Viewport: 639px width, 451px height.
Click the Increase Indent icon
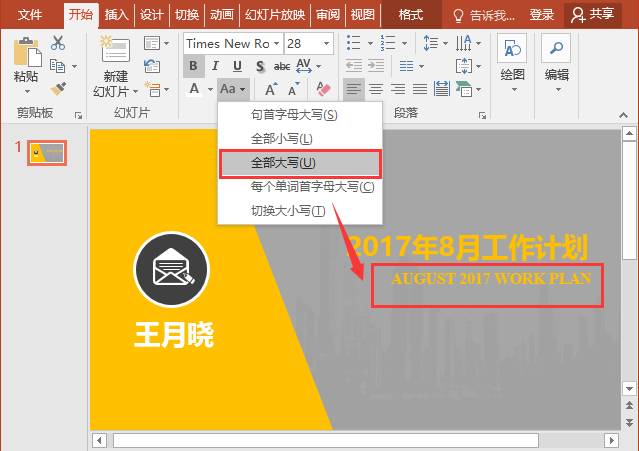tap(376, 66)
